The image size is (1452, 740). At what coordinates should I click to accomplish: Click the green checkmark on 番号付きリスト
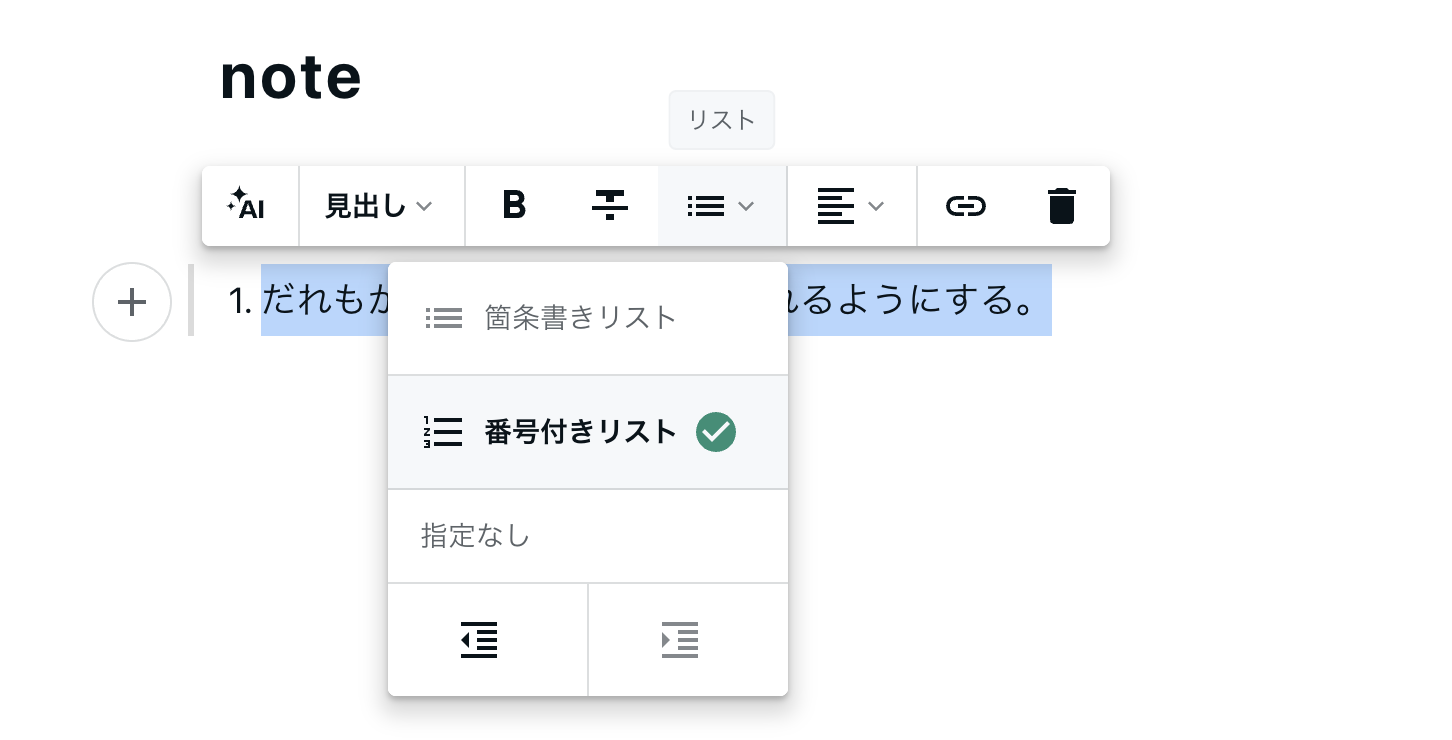pyautogui.click(x=716, y=432)
